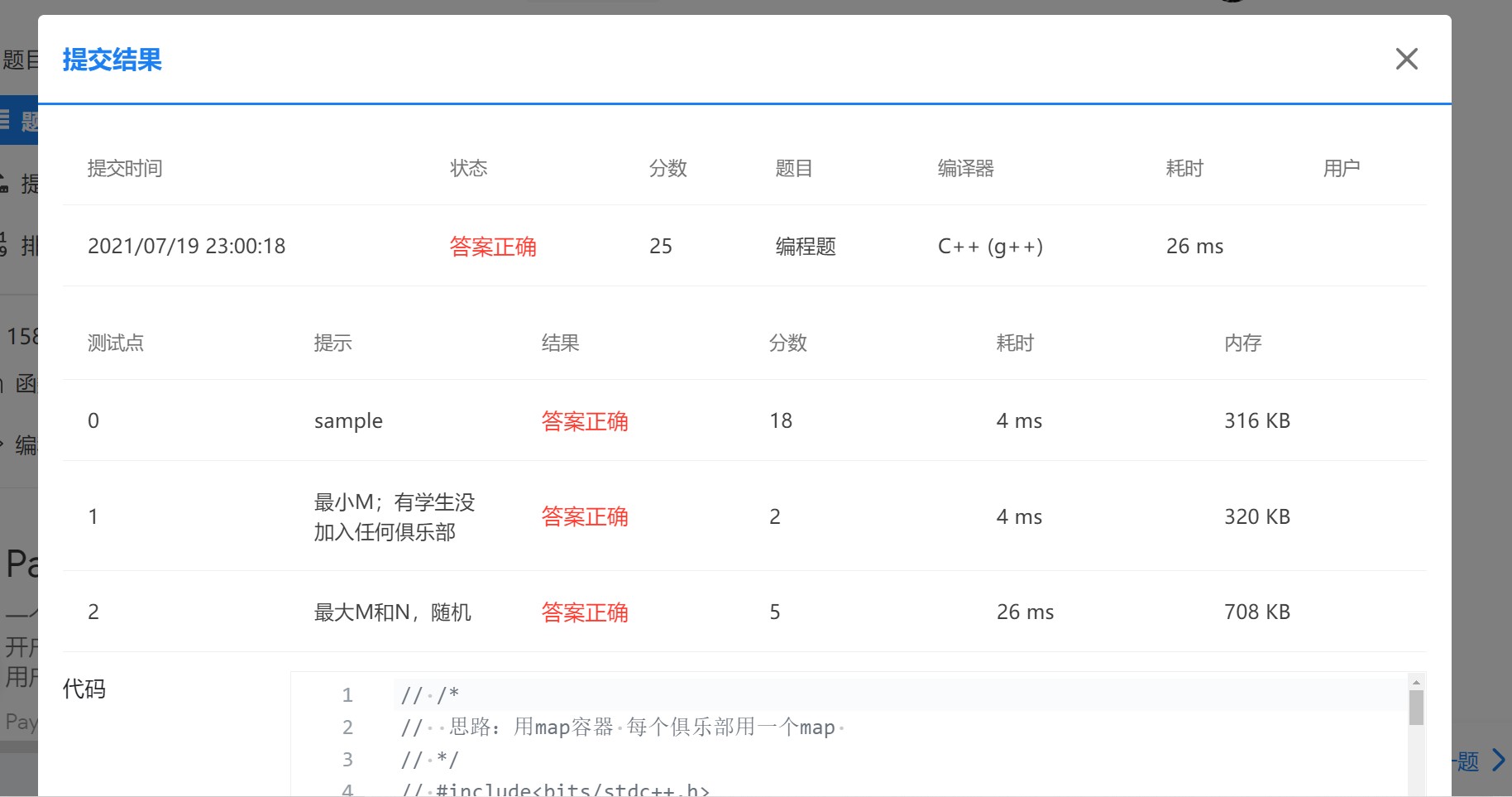Click the 状态 column header

pyautogui.click(x=468, y=168)
